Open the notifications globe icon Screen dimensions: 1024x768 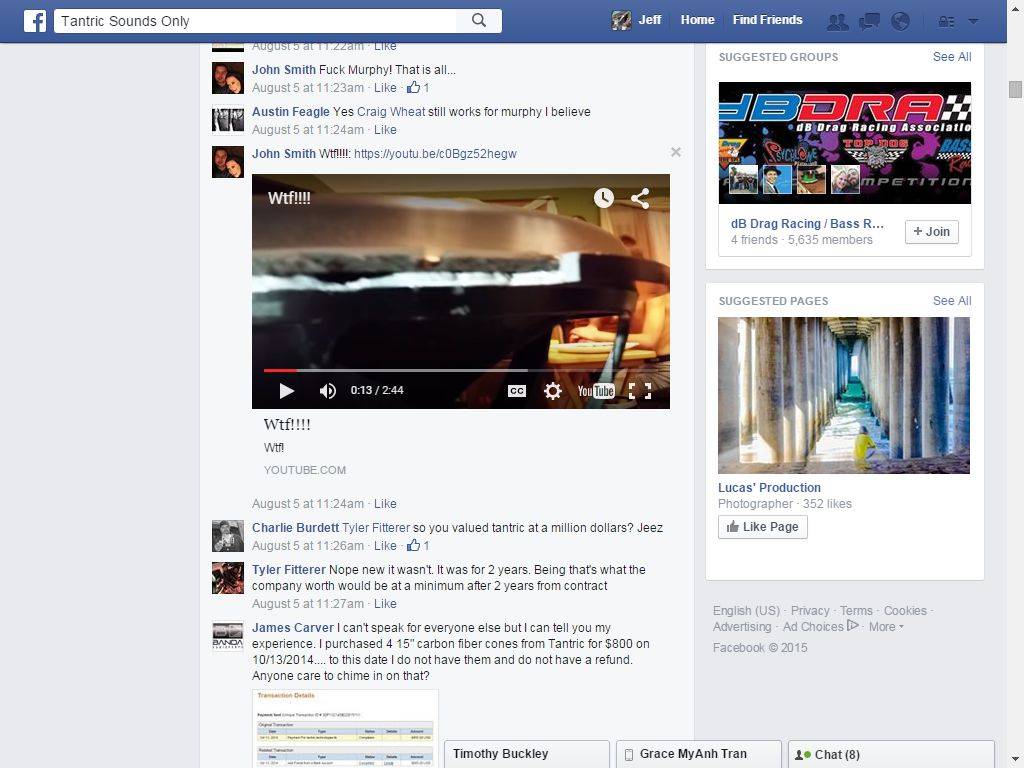tap(901, 22)
